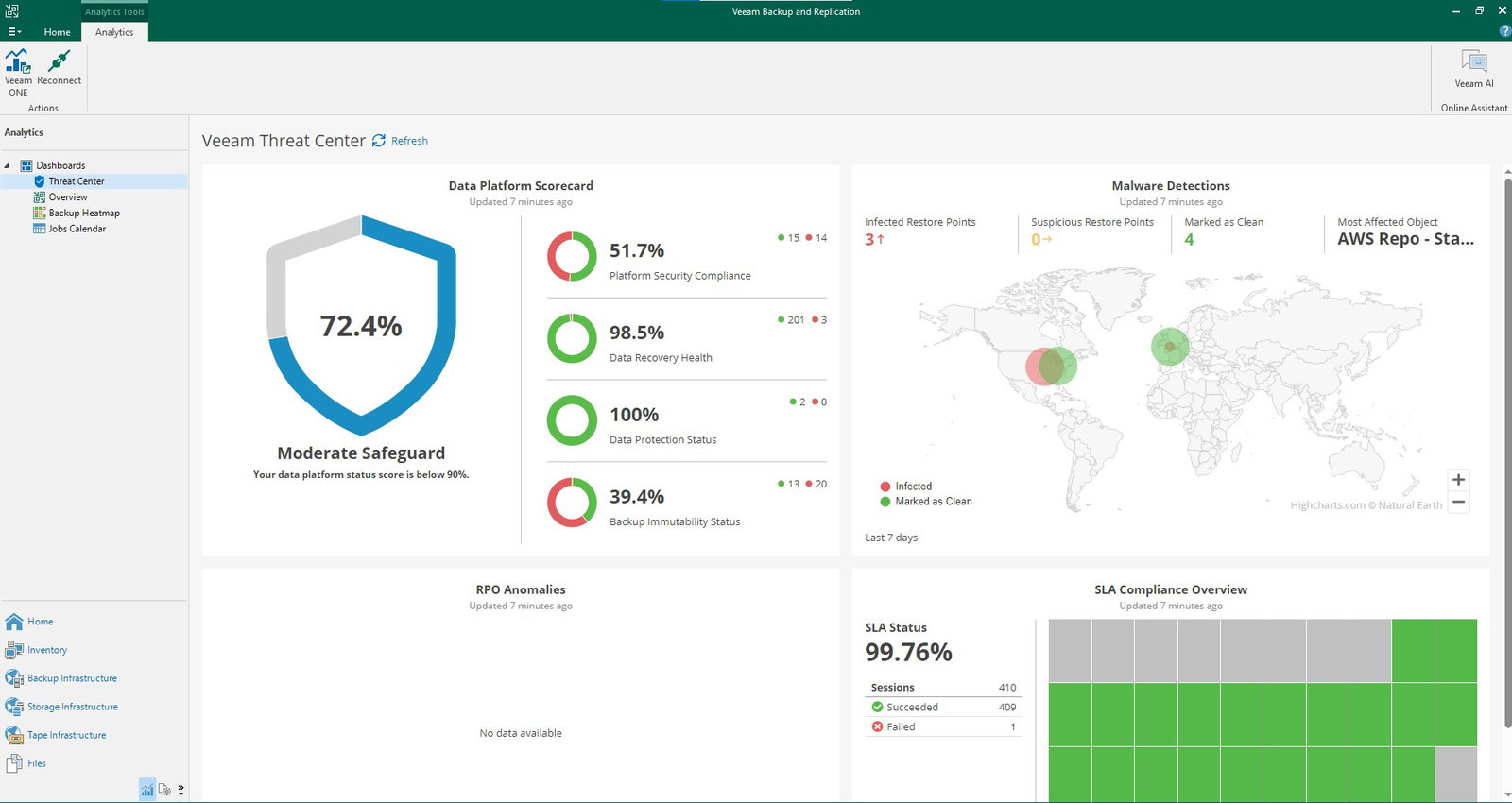
Task: Collapse the Dashboards tree node
Action: [8, 165]
